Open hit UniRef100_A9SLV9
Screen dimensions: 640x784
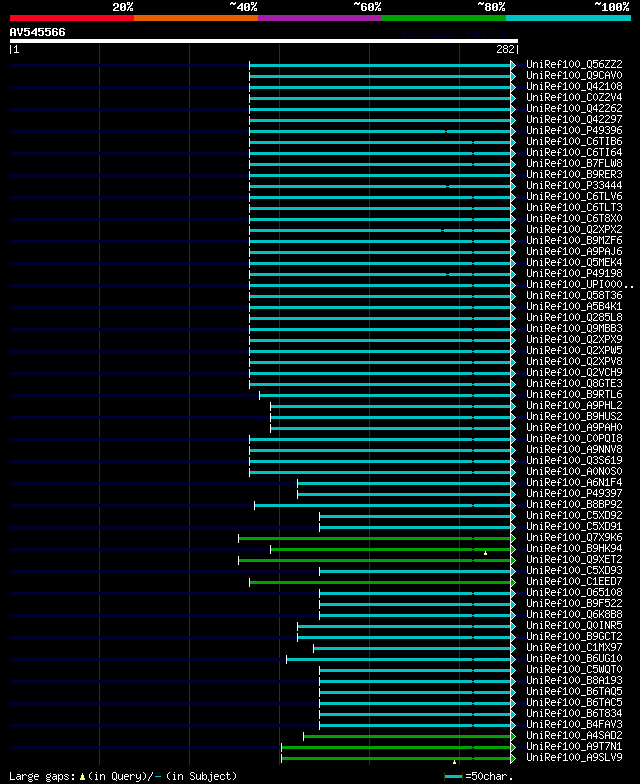(574, 758)
